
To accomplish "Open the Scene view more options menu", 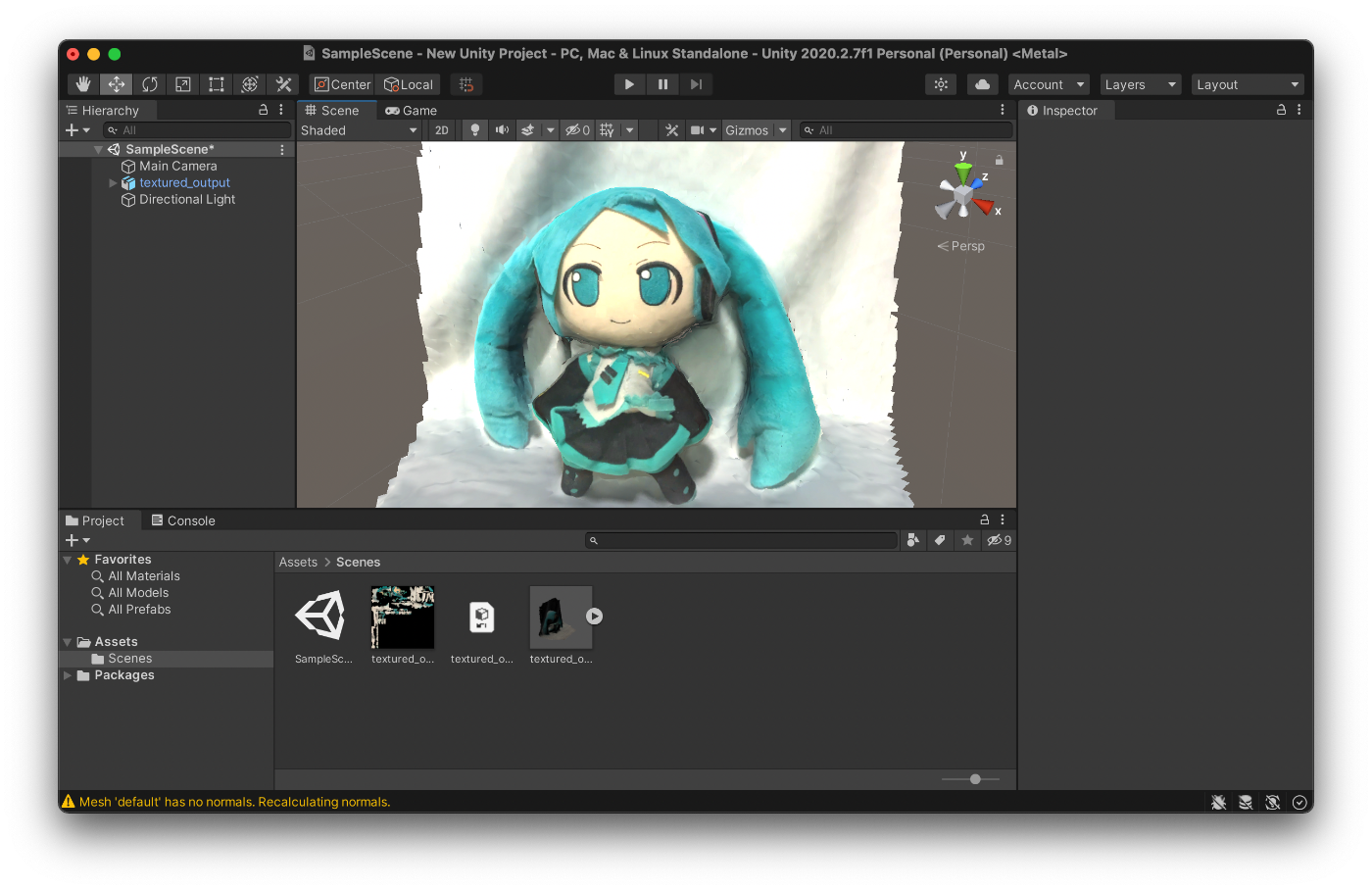I will point(1003,110).
